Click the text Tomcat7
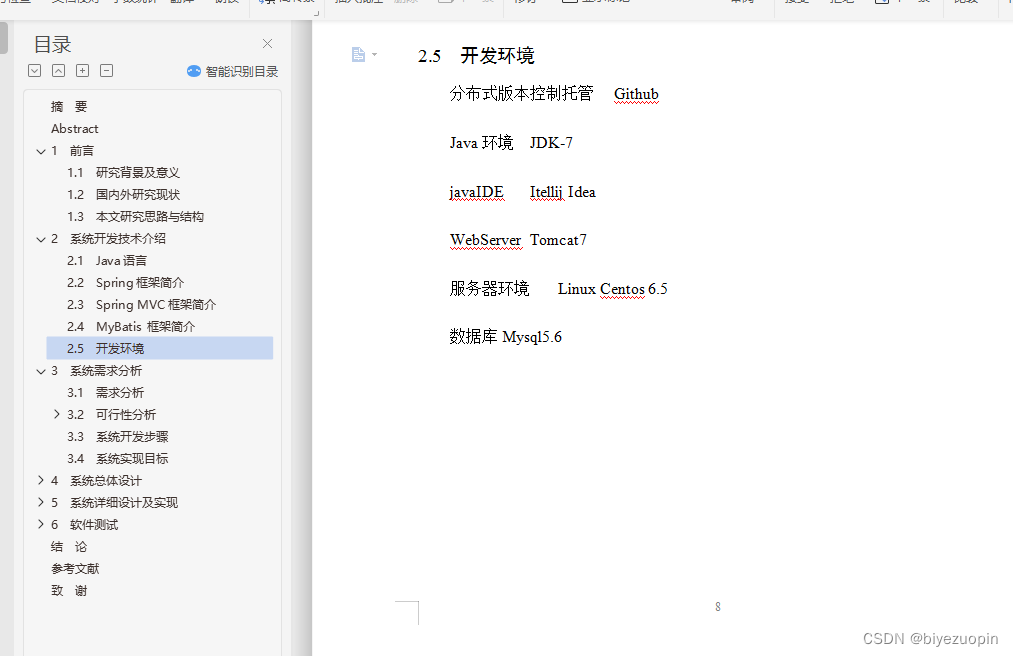Screen dimensions: 1013x656 [x=558, y=240]
